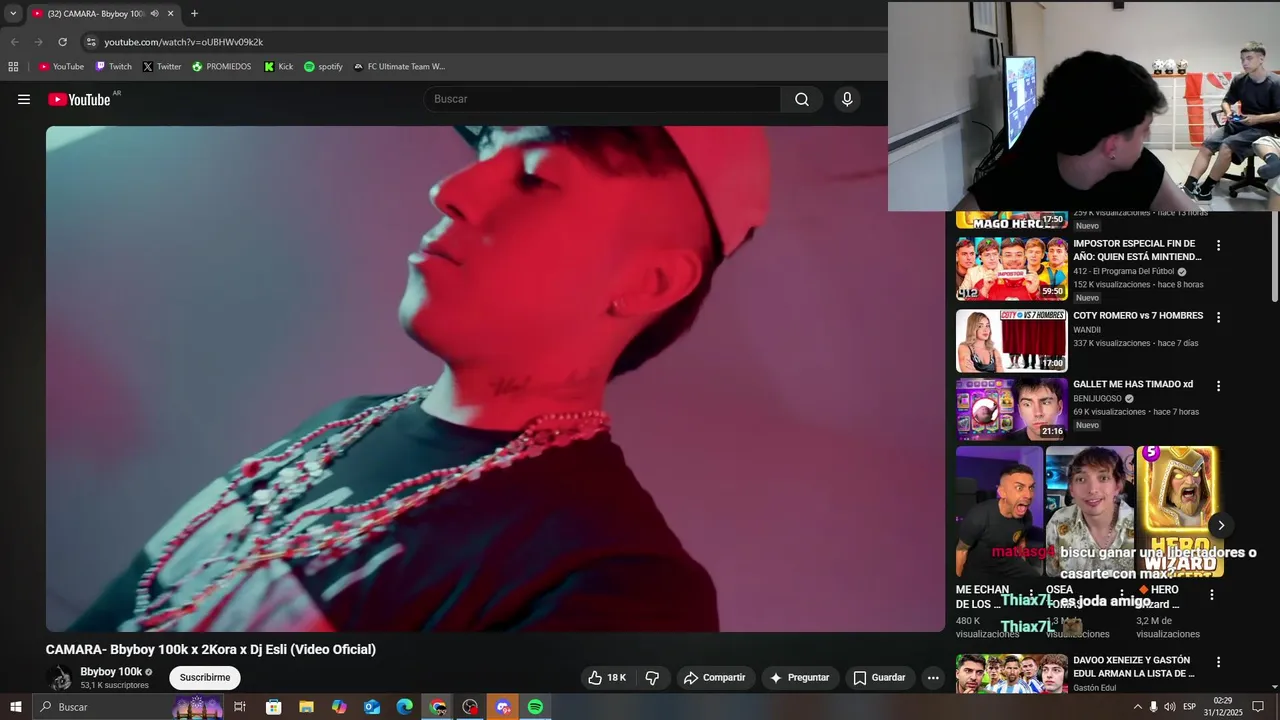Open options for IMPOSTOR ESPECIAL video
This screenshot has width=1280, height=720.
(1218, 245)
